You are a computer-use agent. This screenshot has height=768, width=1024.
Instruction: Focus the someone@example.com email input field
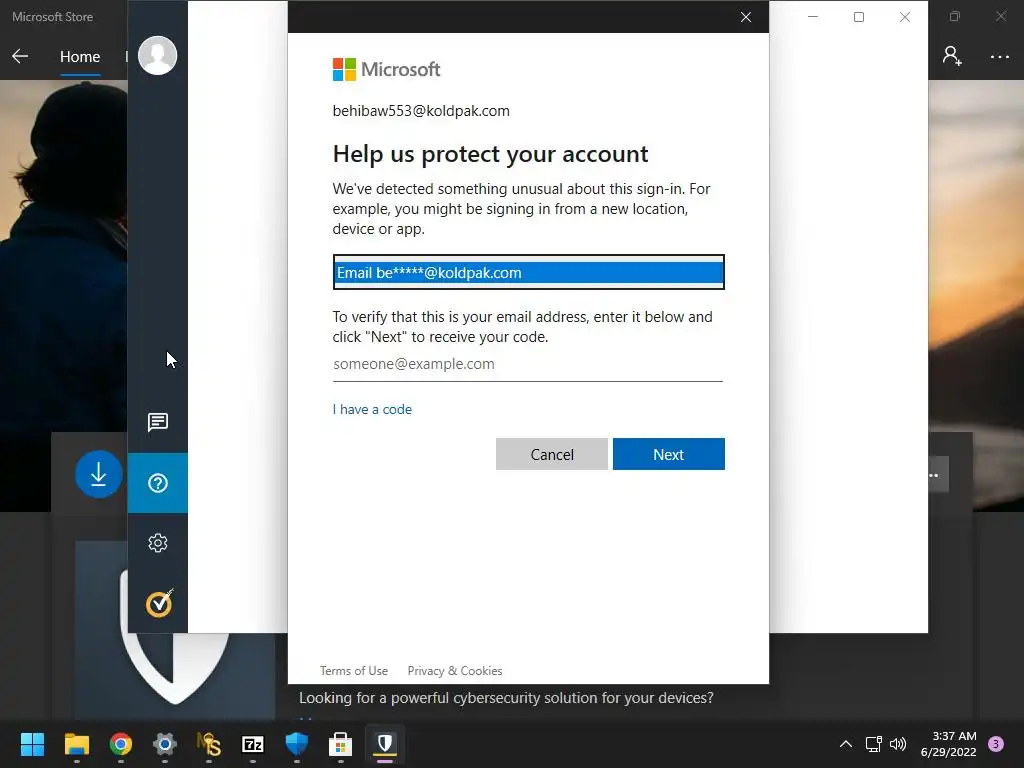(x=527, y=364)
